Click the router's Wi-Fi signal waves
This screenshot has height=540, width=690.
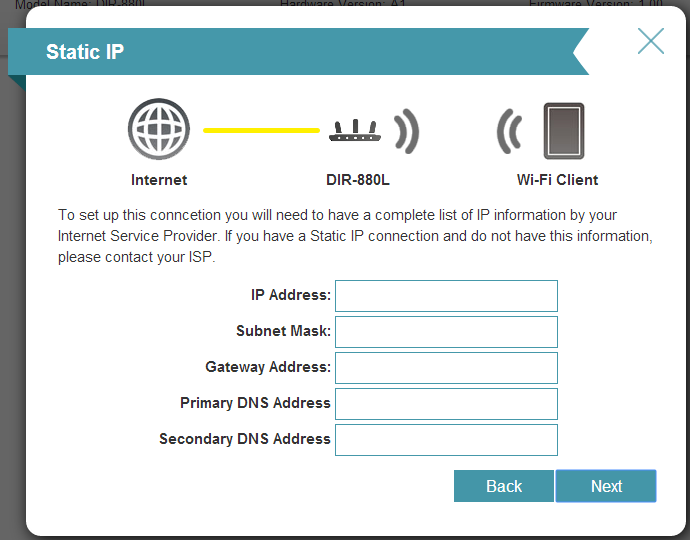[x=406, y=130]
